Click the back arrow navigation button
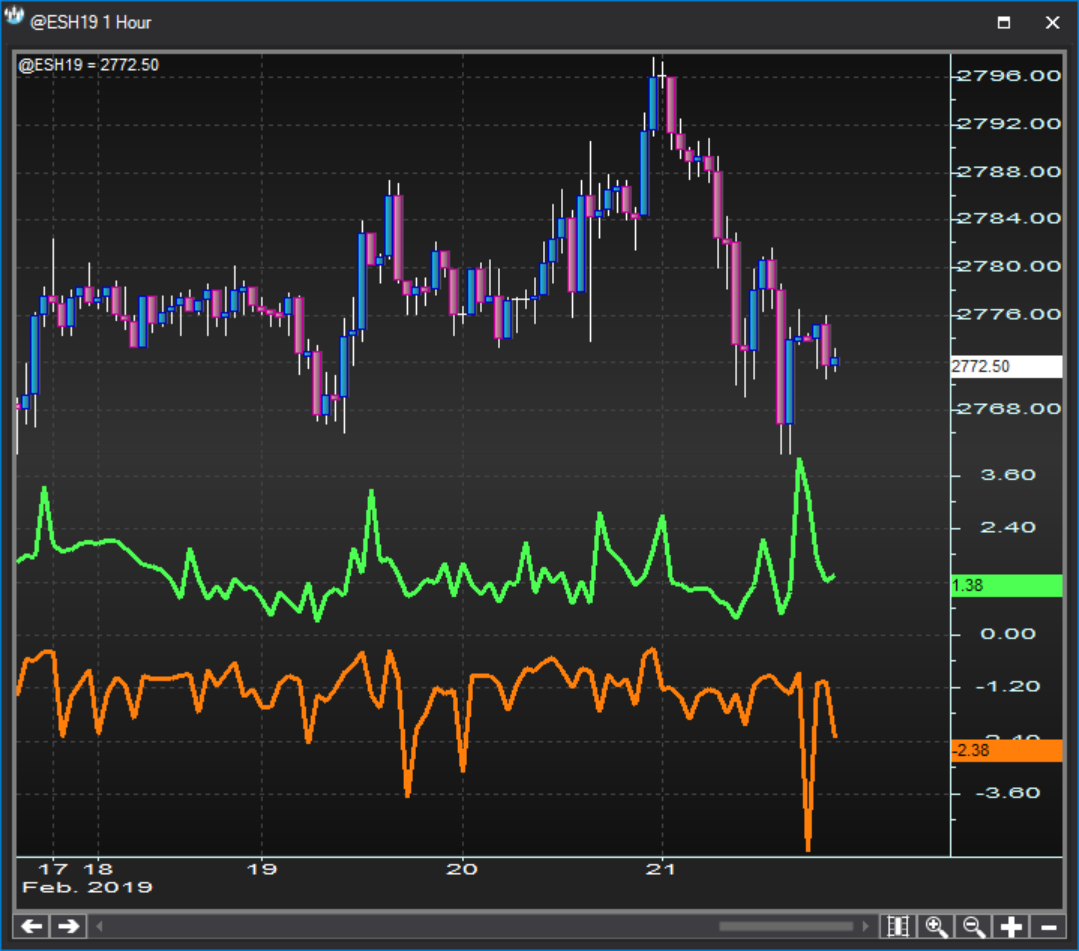The height and width of the screenshot is (951, 1079). point(32,926)
